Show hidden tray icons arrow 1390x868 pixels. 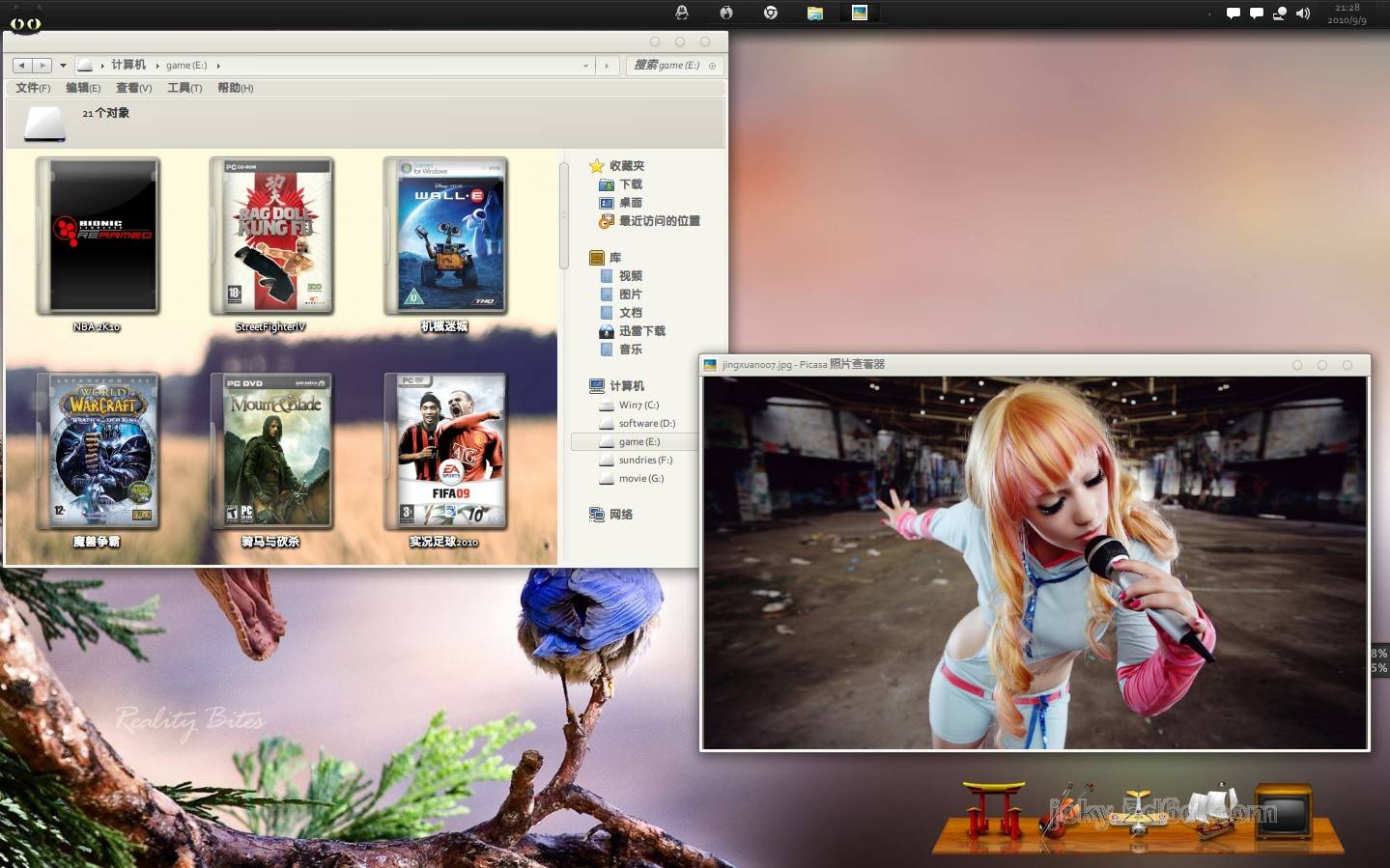point(1210,14)
